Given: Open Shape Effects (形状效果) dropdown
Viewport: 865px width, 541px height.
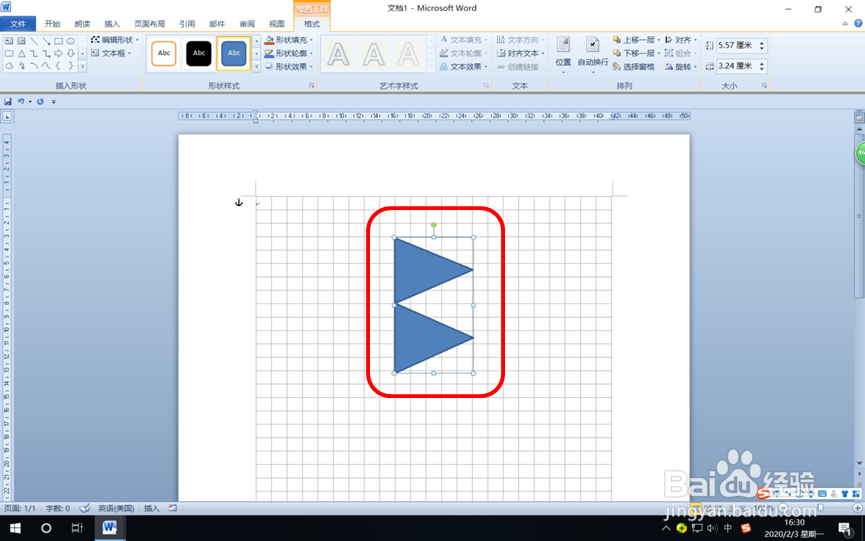Looking at the screenshot, I should (x=289, y=66).
